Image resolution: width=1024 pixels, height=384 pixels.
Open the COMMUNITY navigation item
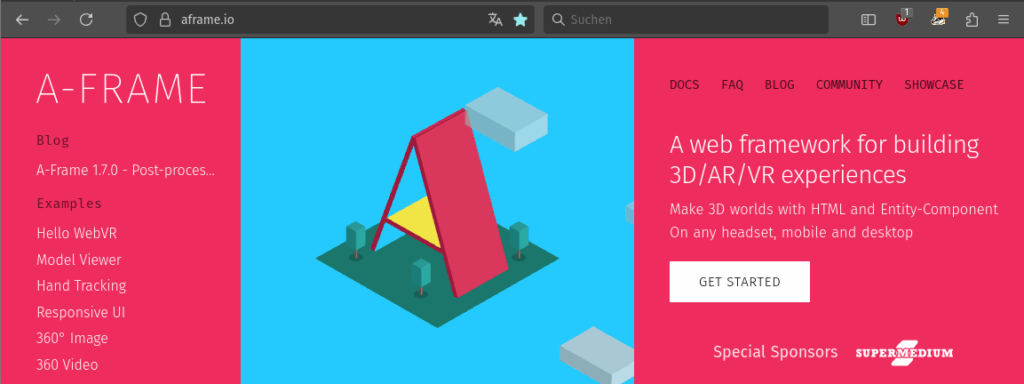pyautogui.click(x=849, y=85)
